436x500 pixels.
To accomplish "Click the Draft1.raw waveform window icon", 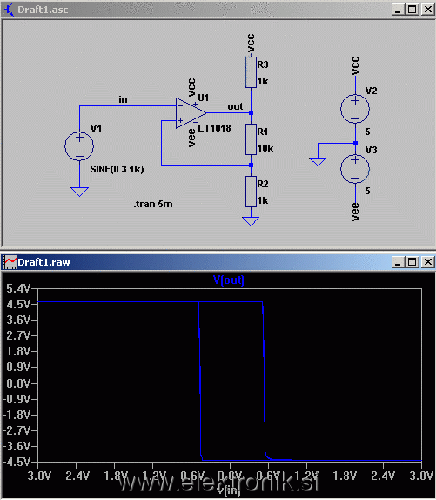I will click(9, 262).
